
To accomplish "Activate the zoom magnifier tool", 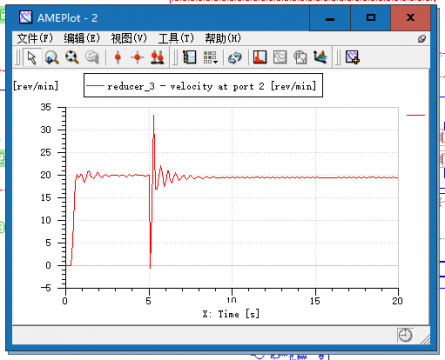I will 52,57.
